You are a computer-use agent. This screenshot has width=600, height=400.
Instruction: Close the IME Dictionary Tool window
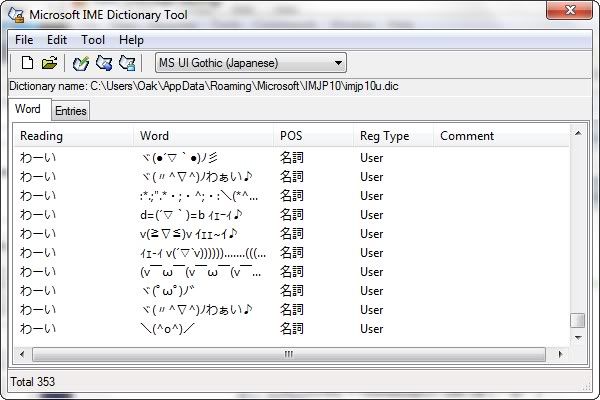click(x=570, y=10)
